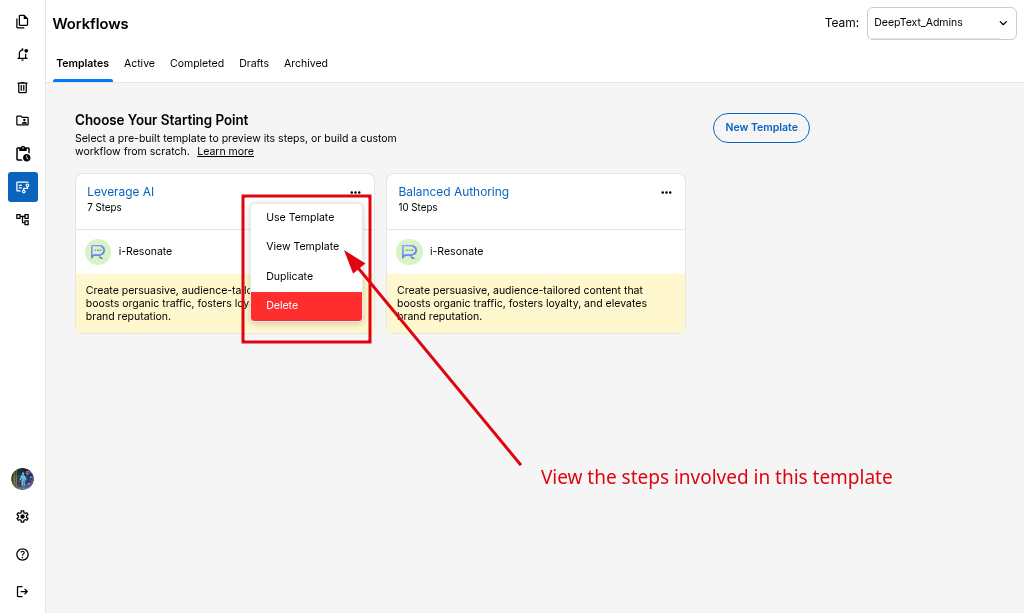Open the help question mark icon
The height and width of the screenshot is (613, 1024).
22,554
